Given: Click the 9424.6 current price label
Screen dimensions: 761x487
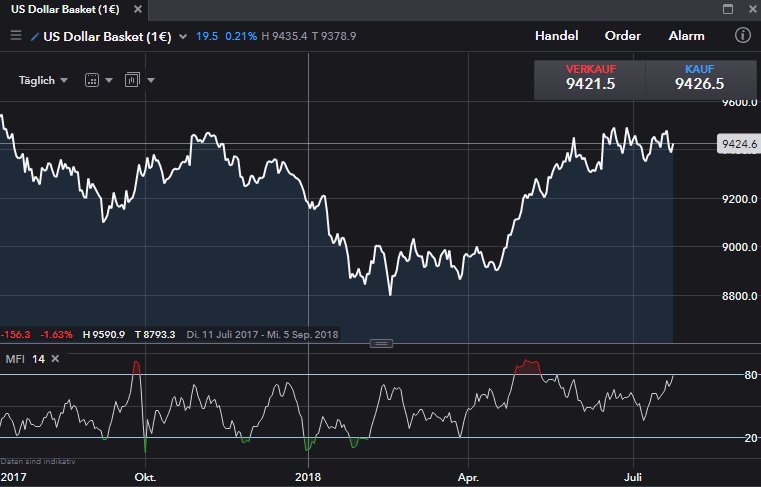Looking at the screenshot, I should [740, 145].
